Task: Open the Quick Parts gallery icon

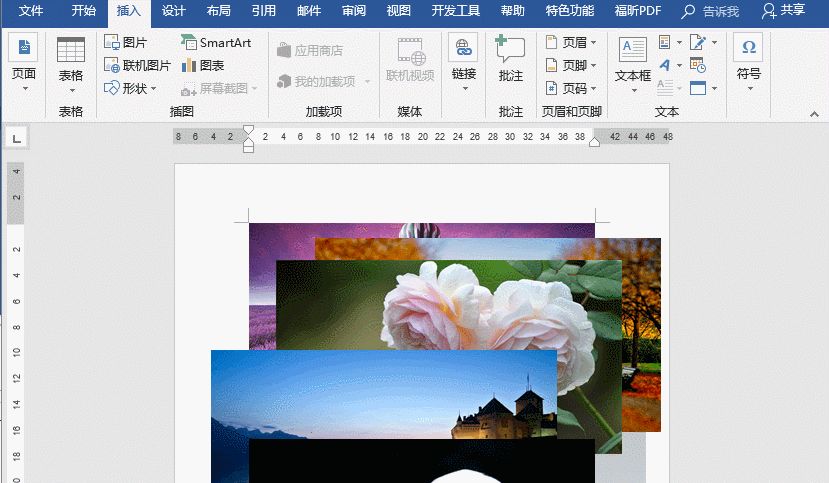Action: tap(665, 42)
